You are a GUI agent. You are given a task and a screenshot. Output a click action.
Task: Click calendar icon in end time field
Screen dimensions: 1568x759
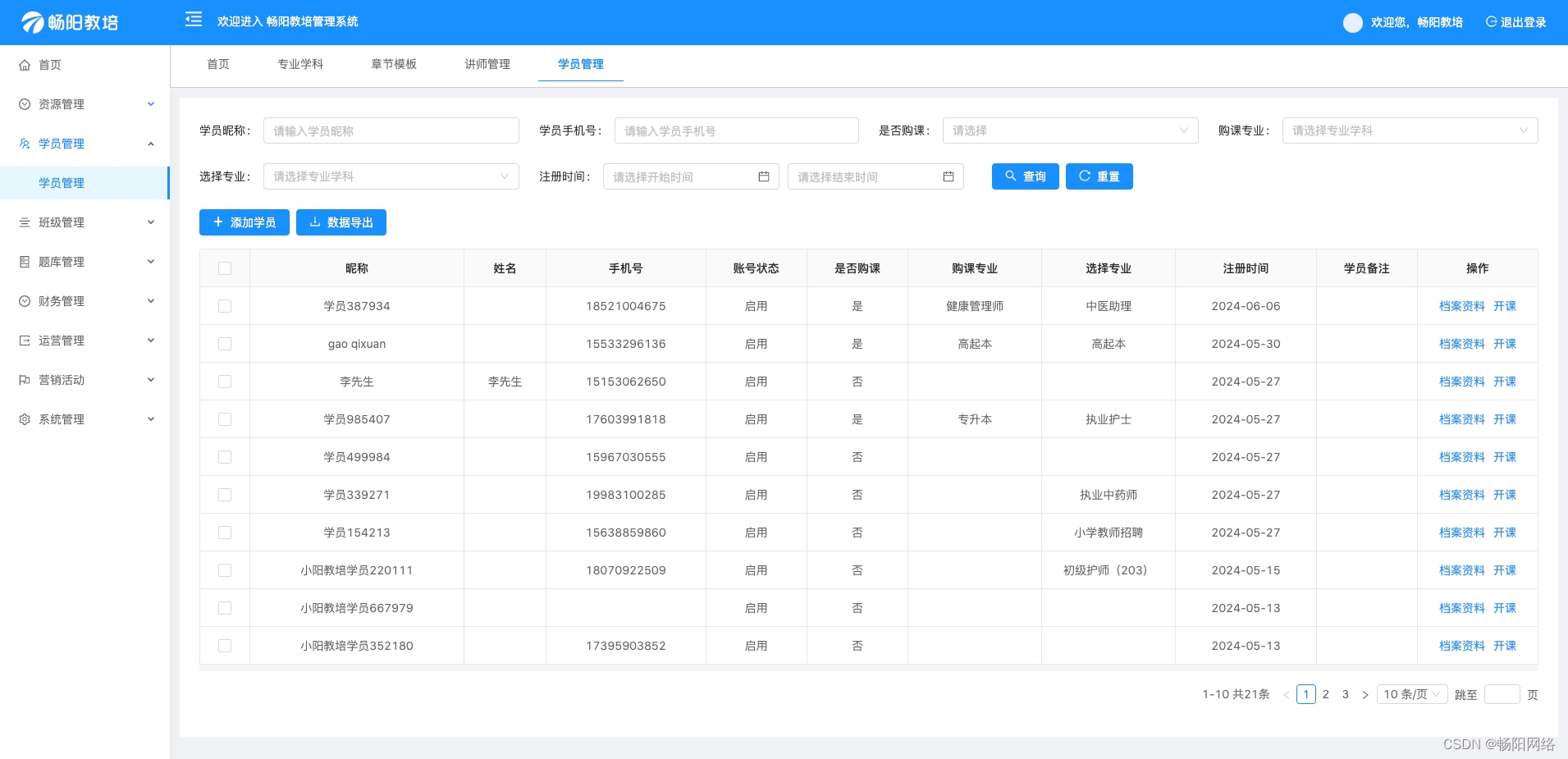949,176
